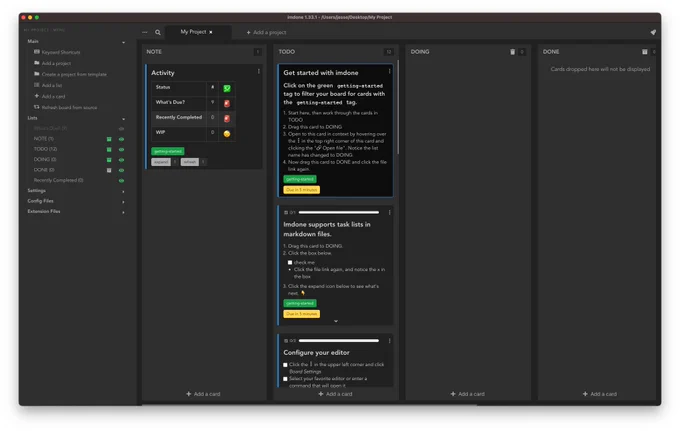
Task: Select TODO (12) in sidebar Lists
Action: coord(46,149)
